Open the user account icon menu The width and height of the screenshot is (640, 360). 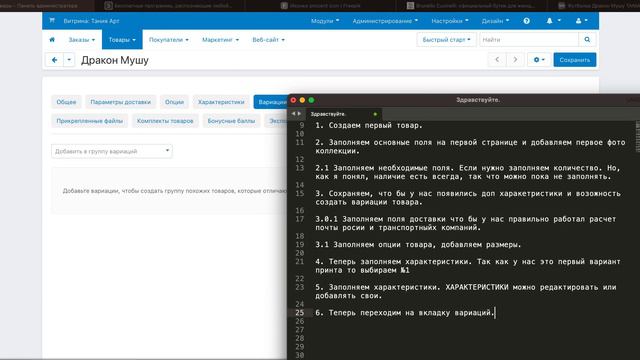pyautogui.click(x=581, y=21)
